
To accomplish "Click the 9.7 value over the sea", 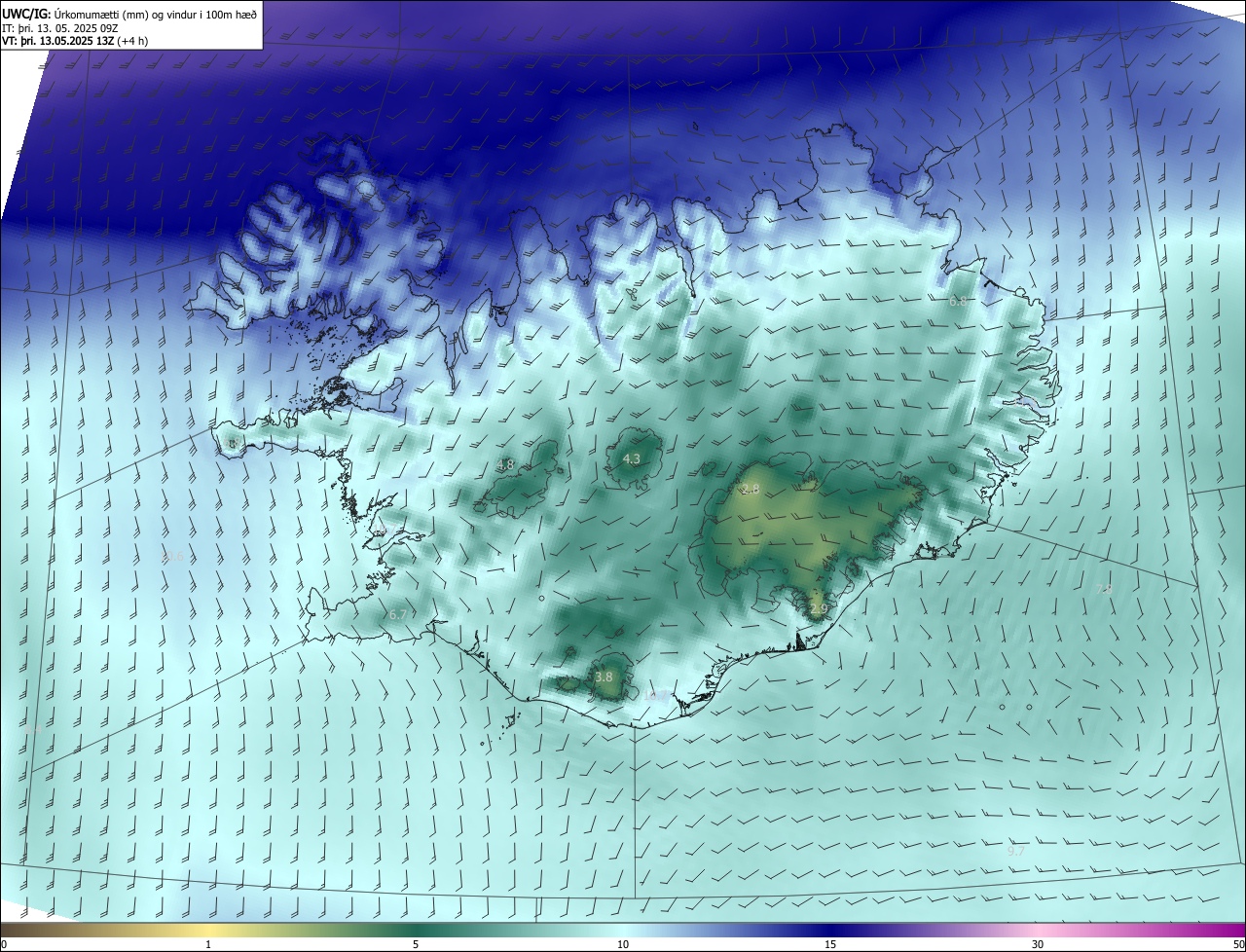I will tap(1015, 851).
